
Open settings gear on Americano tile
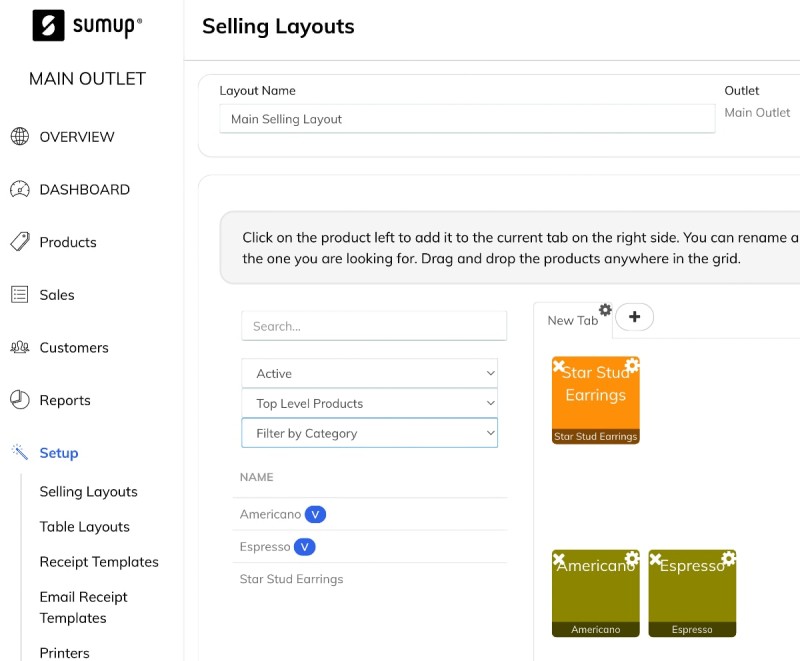[632, 558]
